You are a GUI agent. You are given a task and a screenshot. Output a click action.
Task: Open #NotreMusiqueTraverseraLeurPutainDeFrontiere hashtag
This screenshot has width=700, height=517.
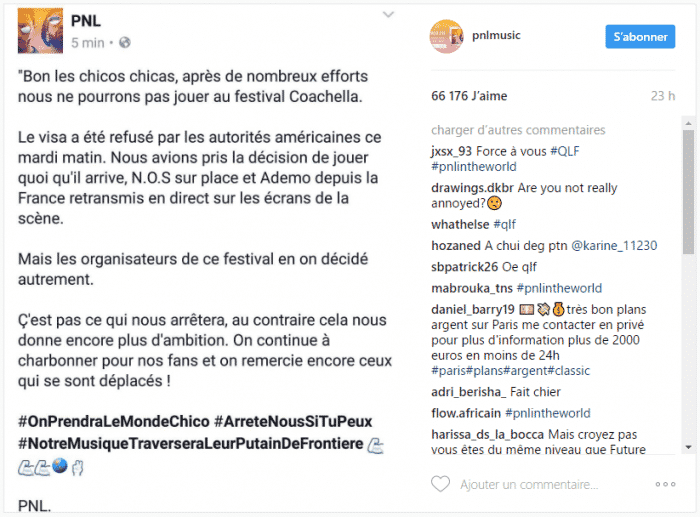191,444
